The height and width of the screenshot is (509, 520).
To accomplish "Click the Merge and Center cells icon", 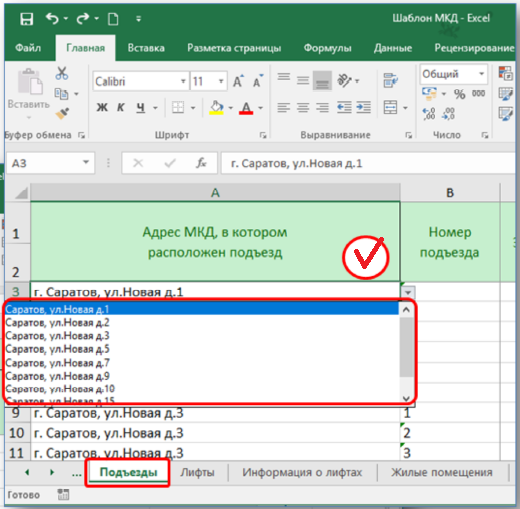I will coord(390,107).
